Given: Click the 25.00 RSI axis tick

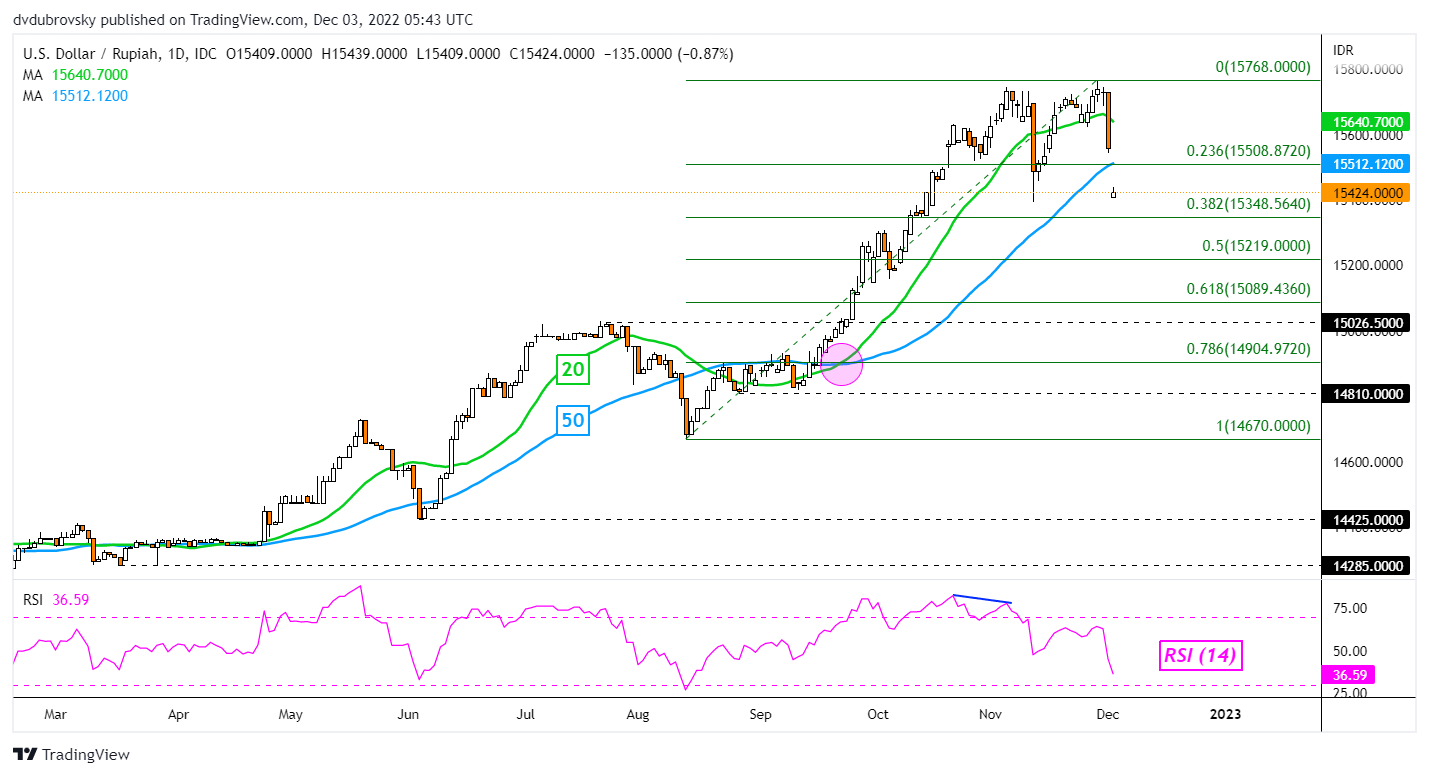Looking at the screenshot, I should click(1351, 693).
